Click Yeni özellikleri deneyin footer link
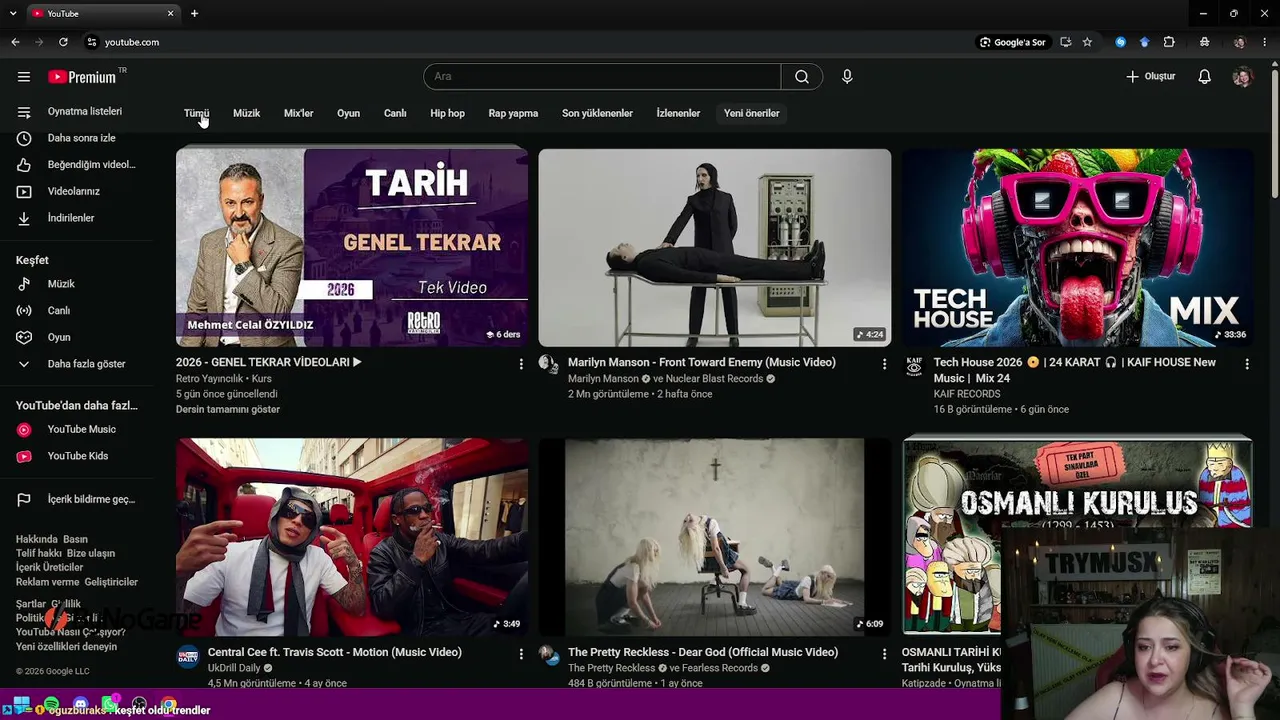This screenshot has height=720, width=1280. click(x=66, y=646)
